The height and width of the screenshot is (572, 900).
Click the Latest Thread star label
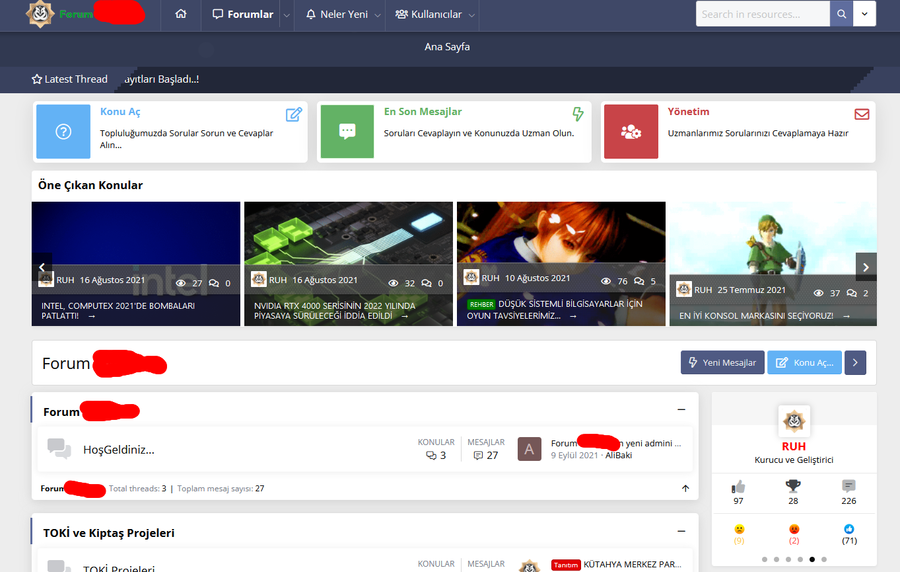pyautogui.click(x=69, y=79)
